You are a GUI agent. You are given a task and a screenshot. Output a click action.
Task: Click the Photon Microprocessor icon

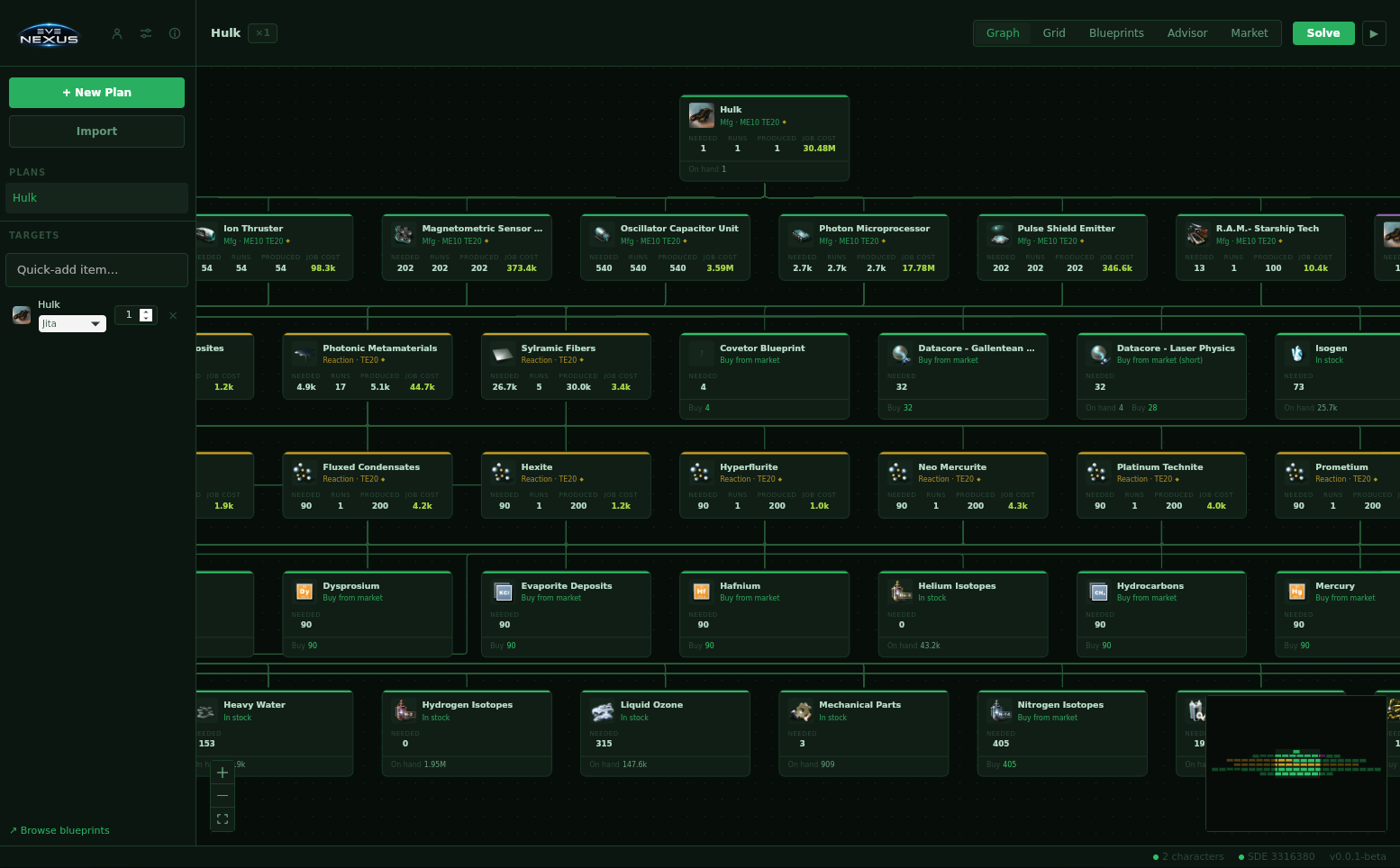(801, 234)
